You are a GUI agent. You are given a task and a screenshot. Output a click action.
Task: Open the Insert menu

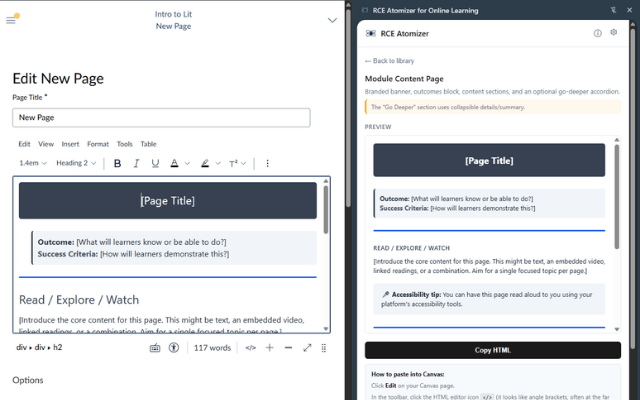point(71,144)
